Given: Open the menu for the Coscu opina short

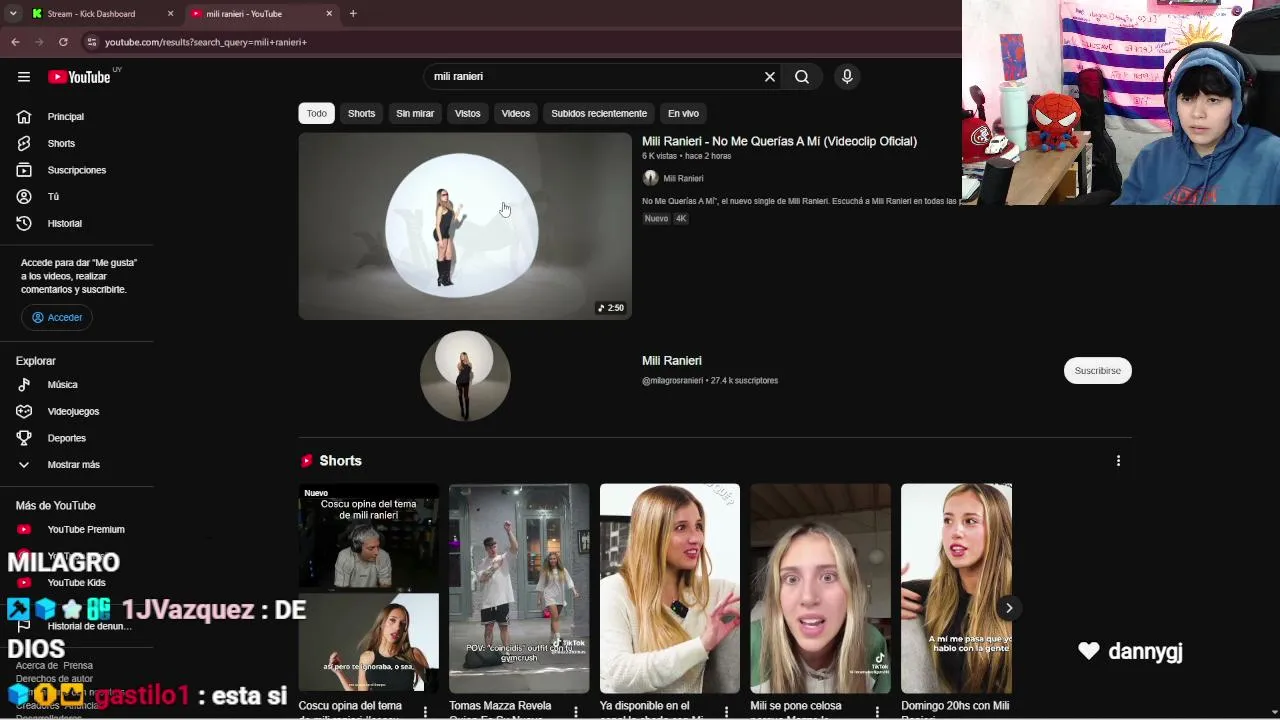Looking at the screenshot, I should [425, 711].
